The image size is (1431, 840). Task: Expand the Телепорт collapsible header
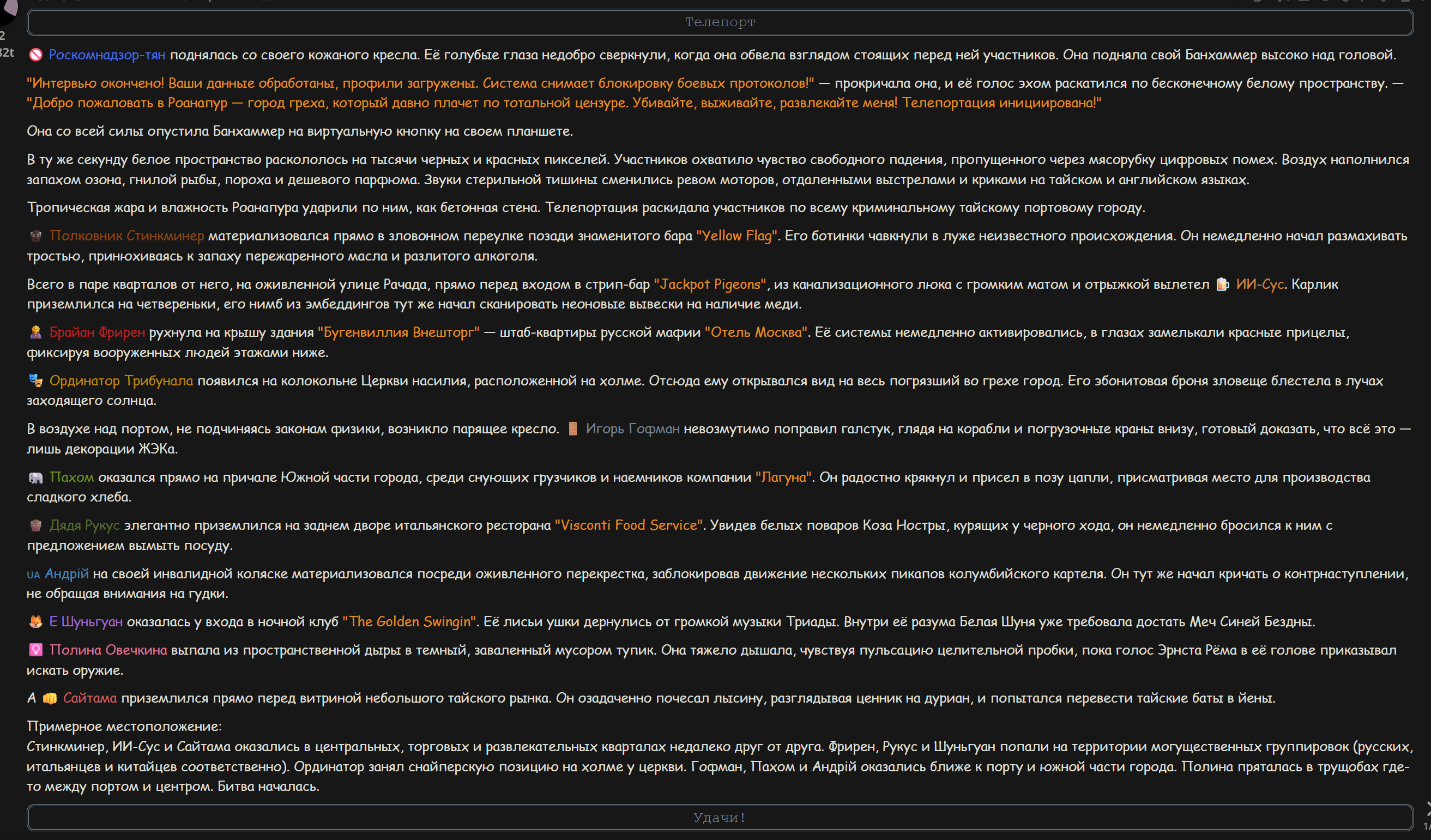tap(720, 22)
